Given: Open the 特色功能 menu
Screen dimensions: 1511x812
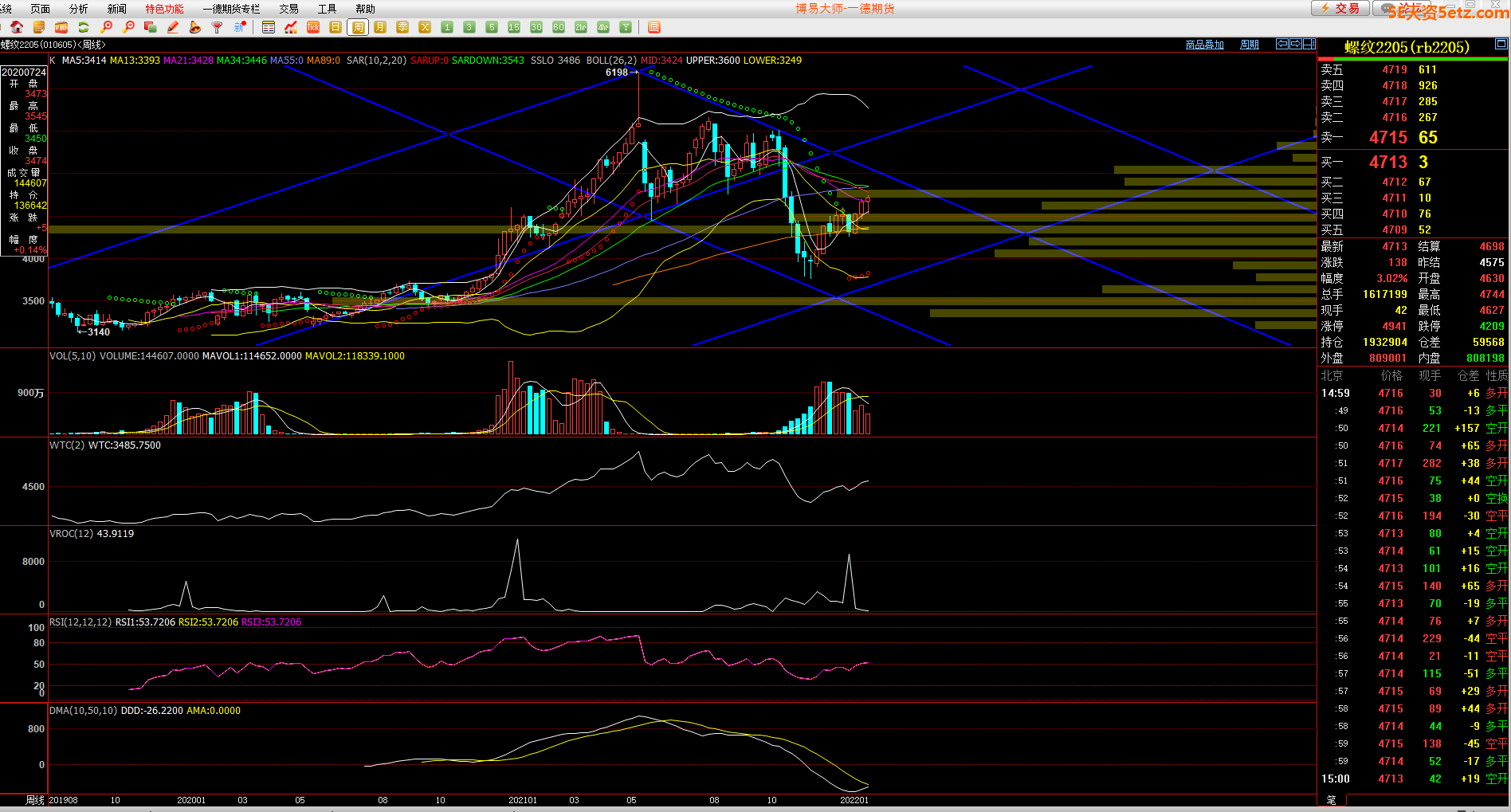Looking at the screenshot, I should (164, 9).
